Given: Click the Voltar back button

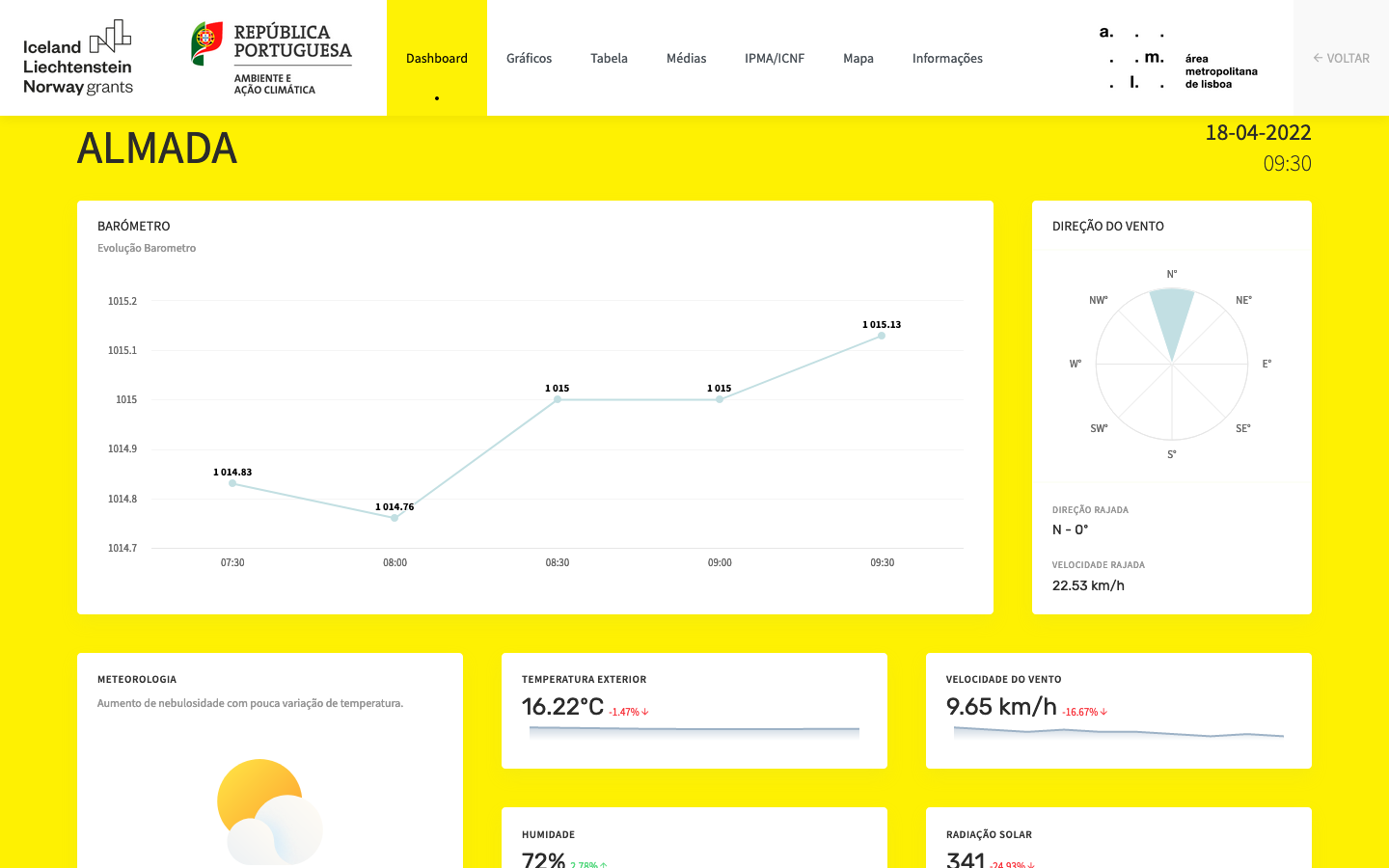Looking at the screenshot, I should pyautogui.click(x=1341, y=58).
